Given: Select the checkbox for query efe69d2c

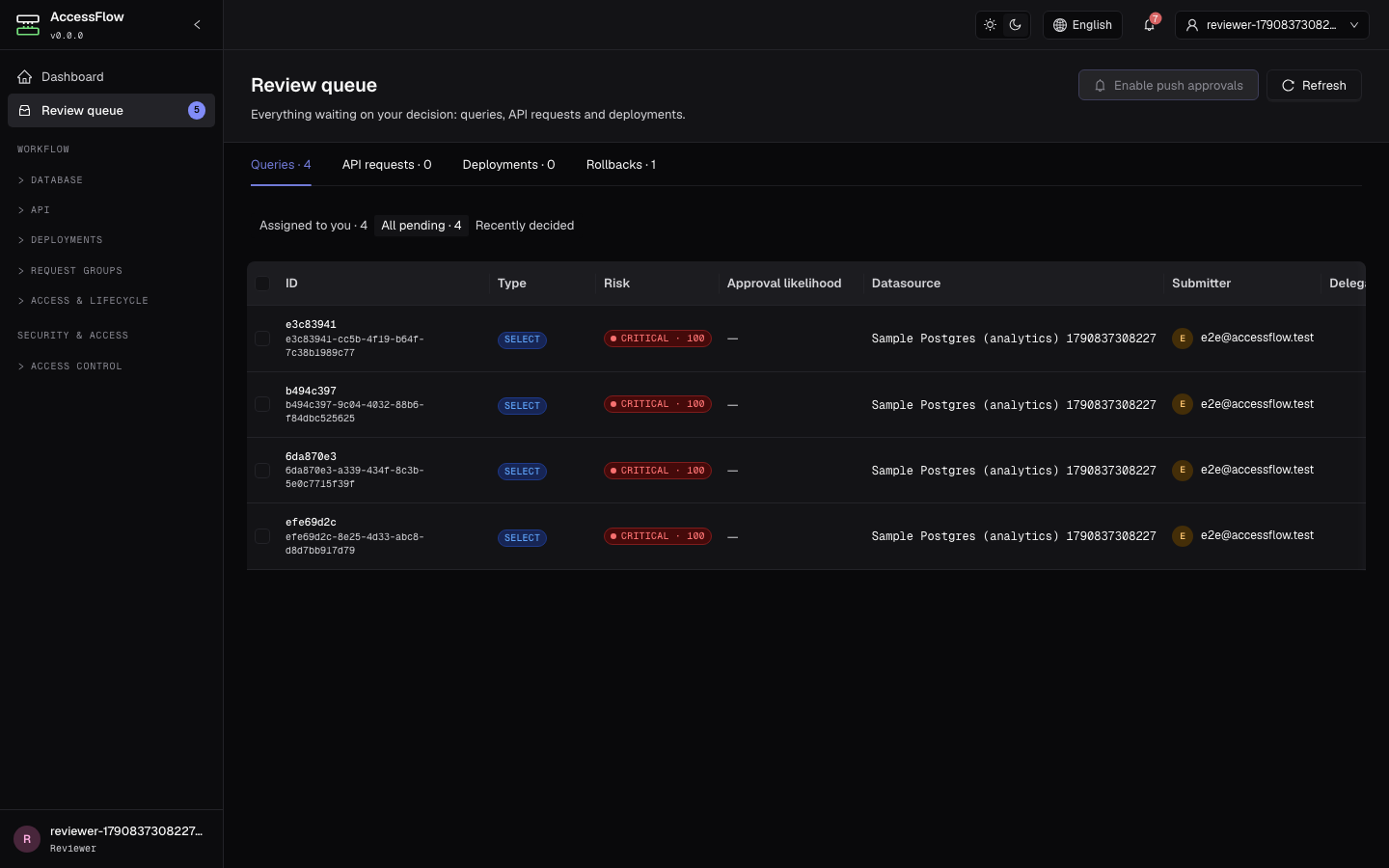Looking at the screenshot, I should click(262, 536).
